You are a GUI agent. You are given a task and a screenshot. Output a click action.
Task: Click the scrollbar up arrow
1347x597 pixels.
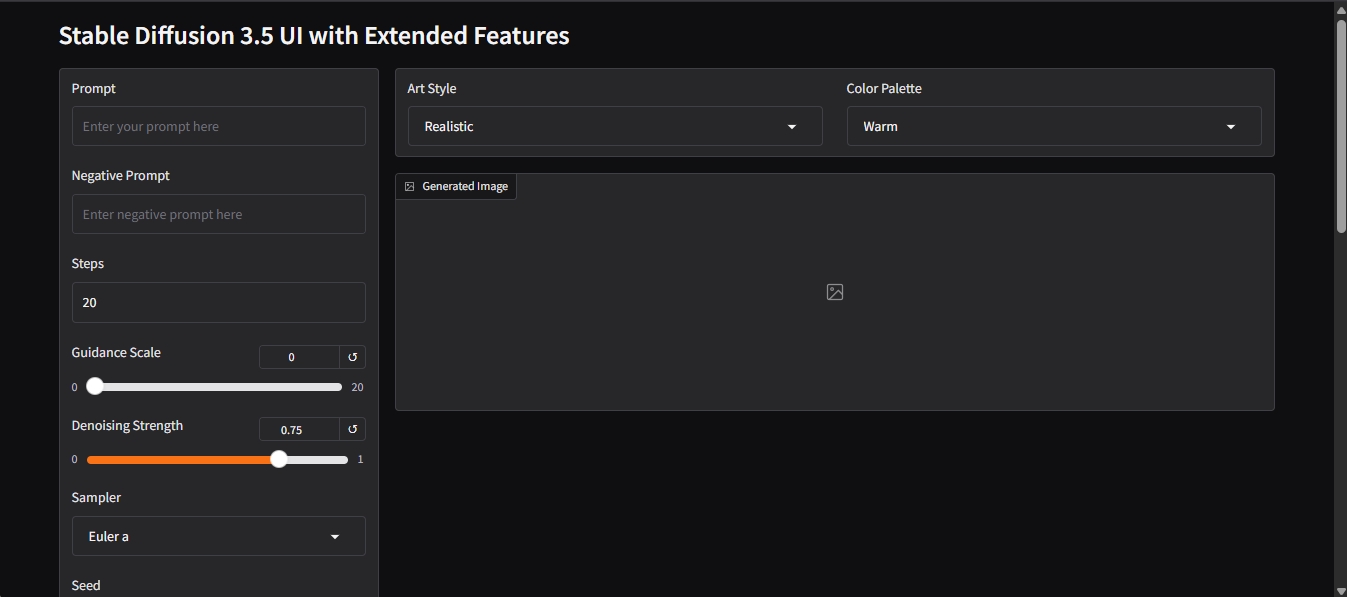tap(1341, 9)
